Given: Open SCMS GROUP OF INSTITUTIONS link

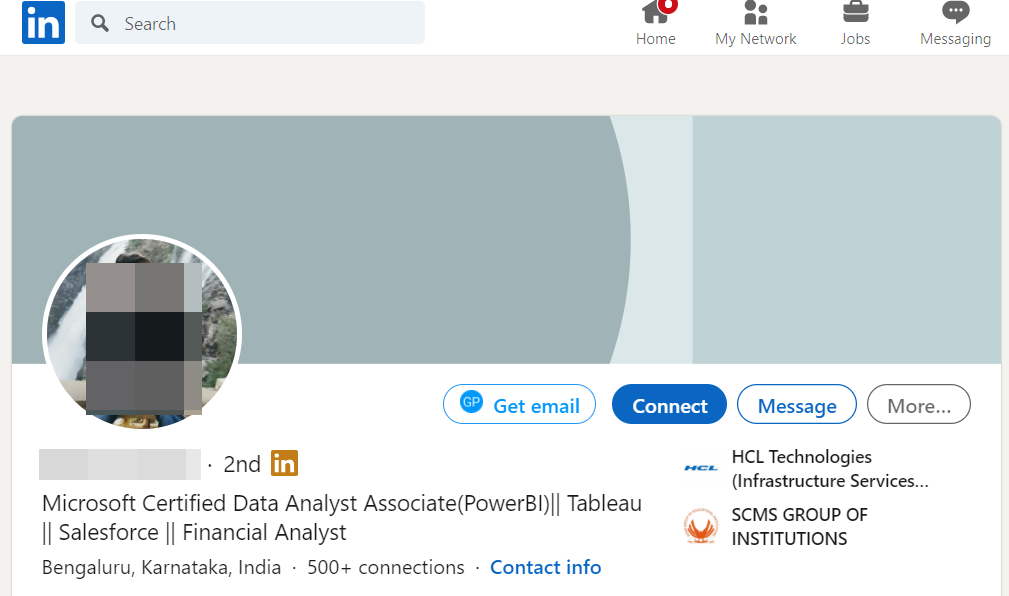Looking at the screenshot, I should pos(799,526).
